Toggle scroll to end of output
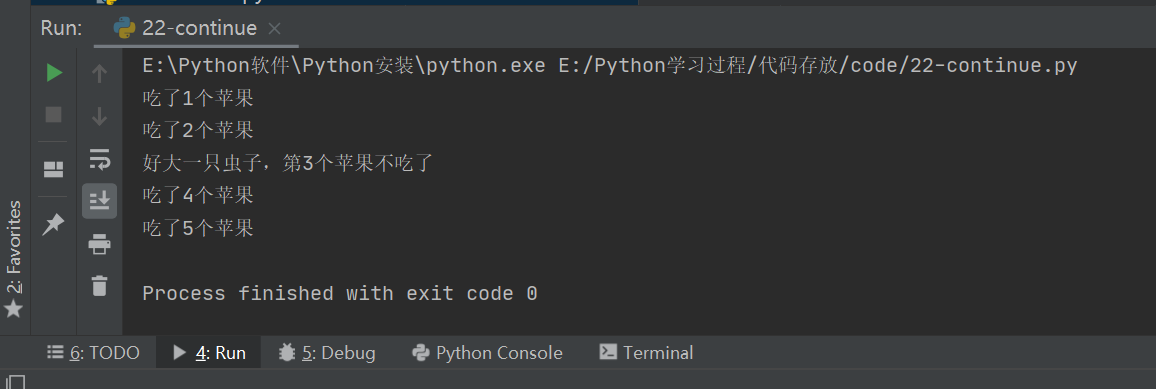 coord(99,200)
